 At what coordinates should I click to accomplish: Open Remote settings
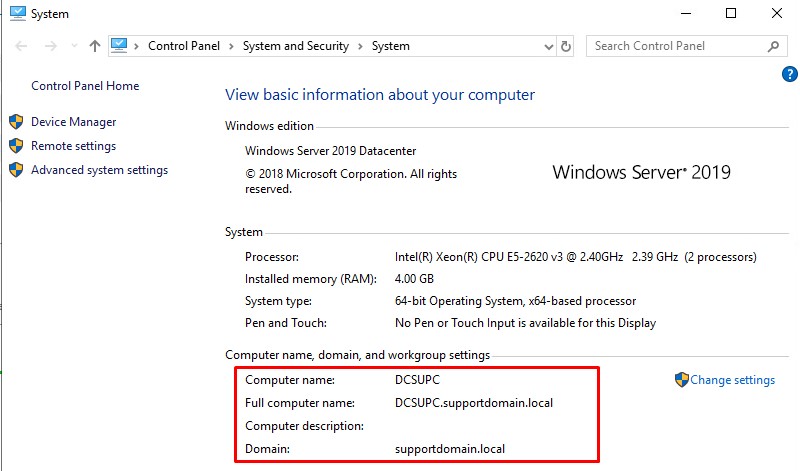73,146
